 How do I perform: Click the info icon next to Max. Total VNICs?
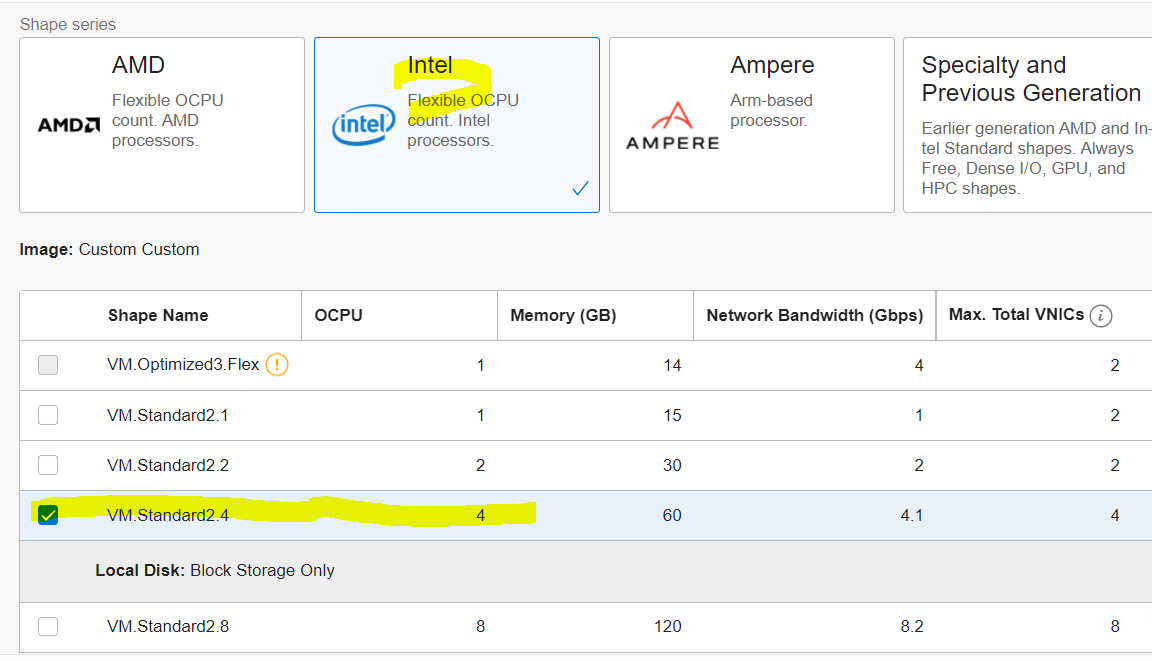1101,316
